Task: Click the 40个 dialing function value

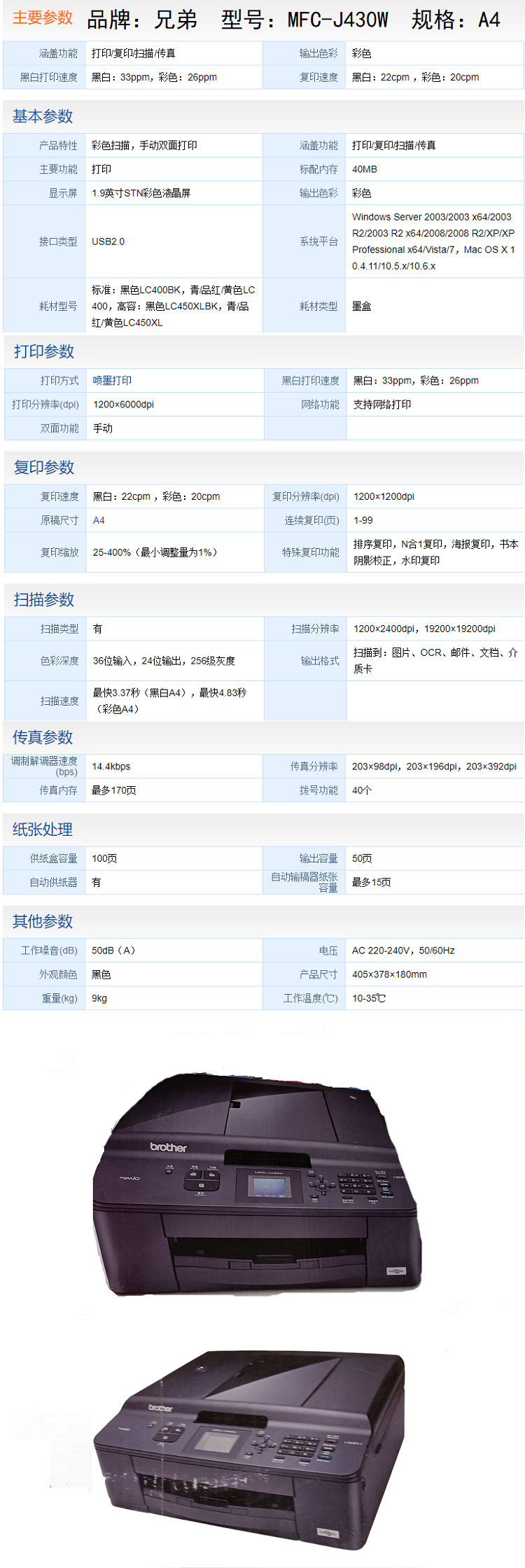Action: (361, 790)
